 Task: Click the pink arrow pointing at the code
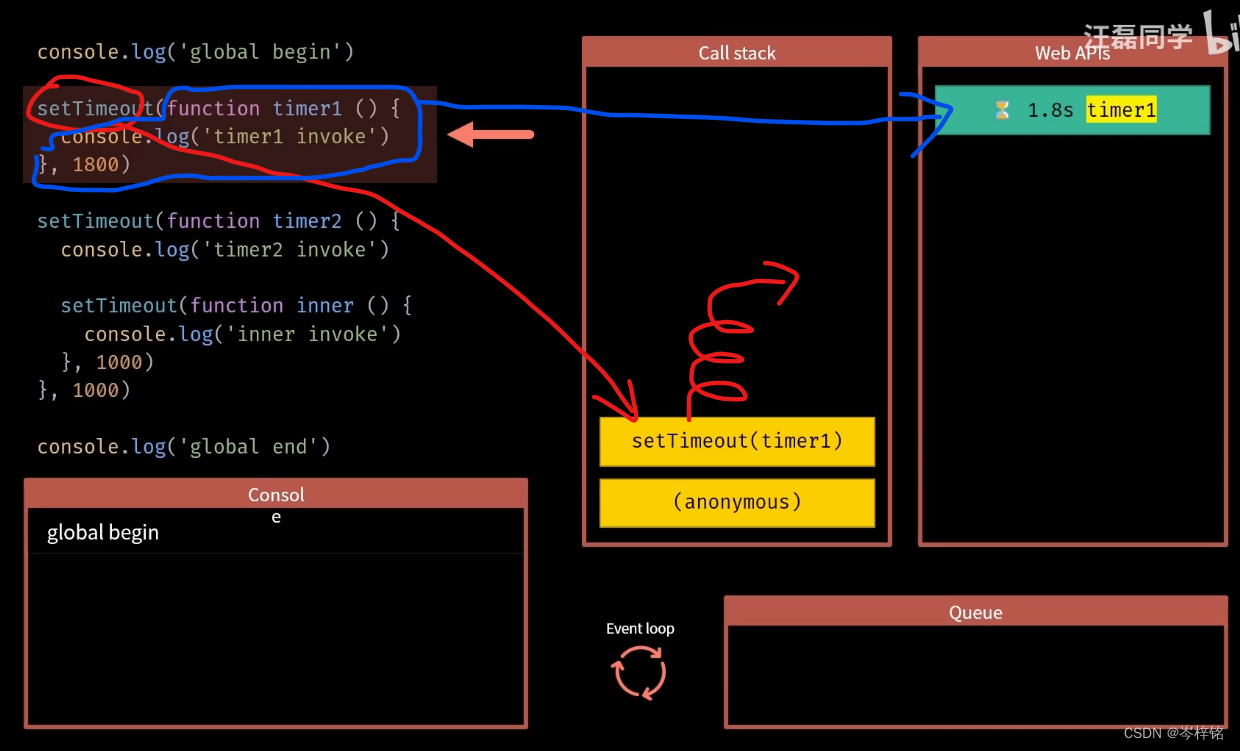(490, 134)
